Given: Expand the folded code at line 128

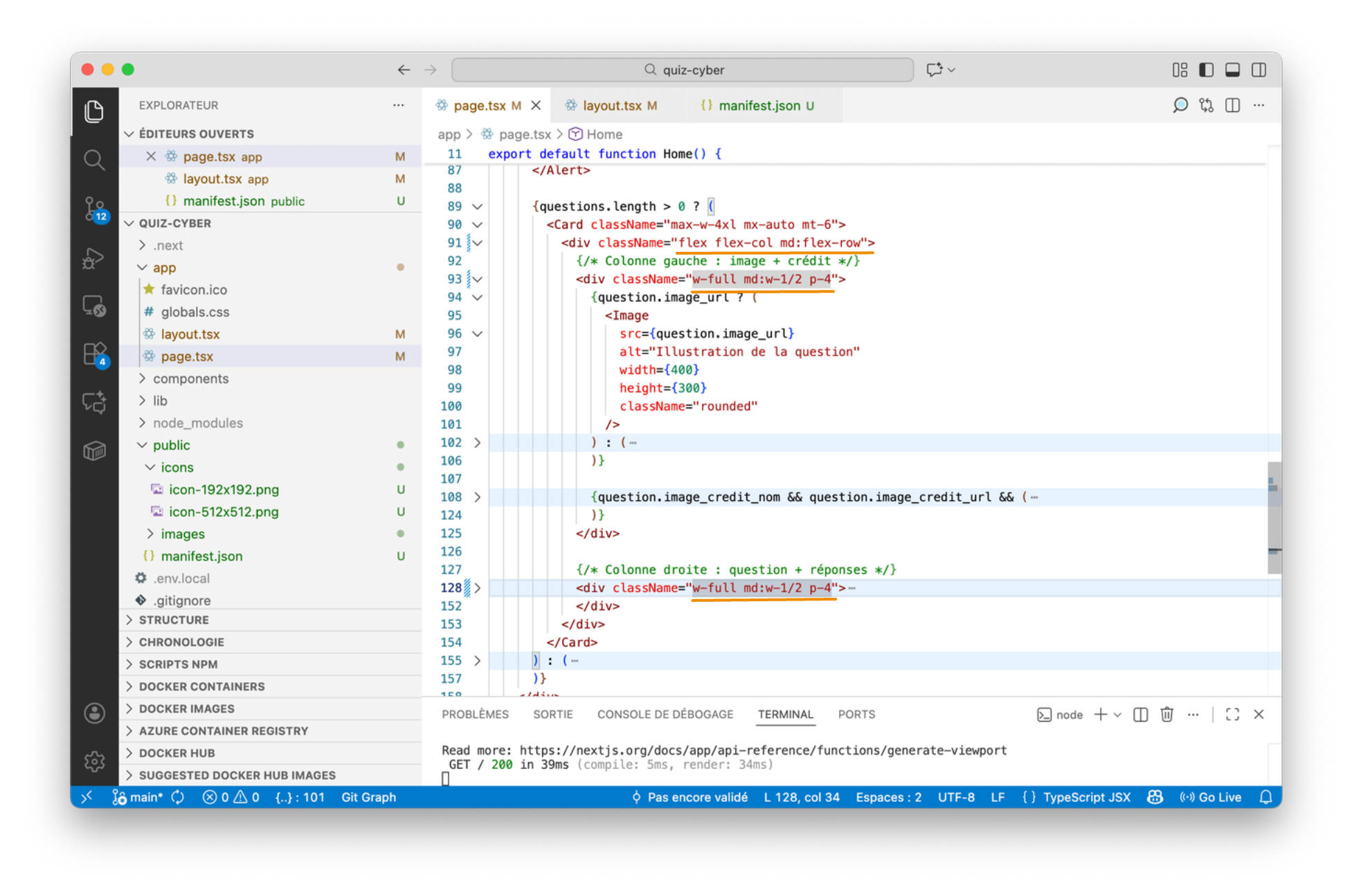Looking at the screenshot, I should pos(478,588).
